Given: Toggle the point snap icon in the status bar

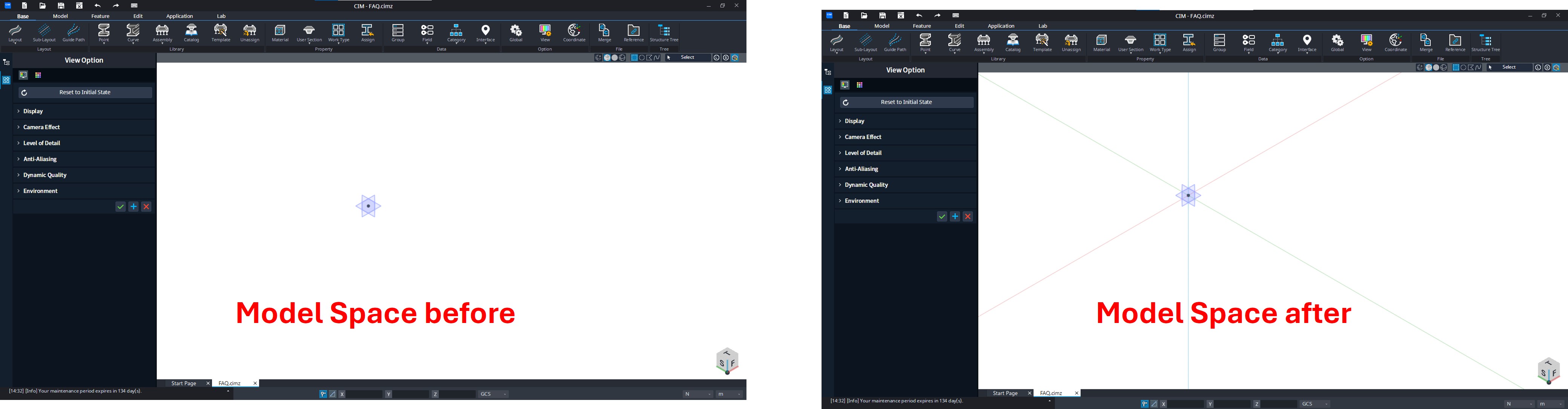Looking at the screenshot, I should click(323, 394).
